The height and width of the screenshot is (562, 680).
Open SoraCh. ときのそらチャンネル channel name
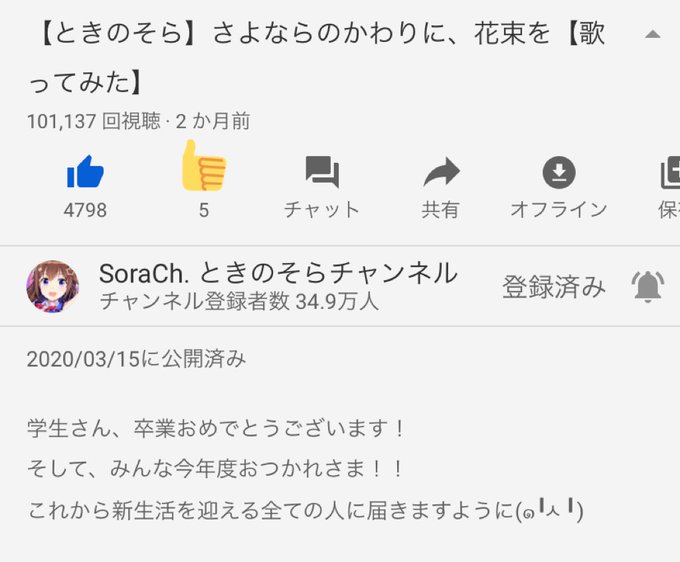click(x=278, y=273)
